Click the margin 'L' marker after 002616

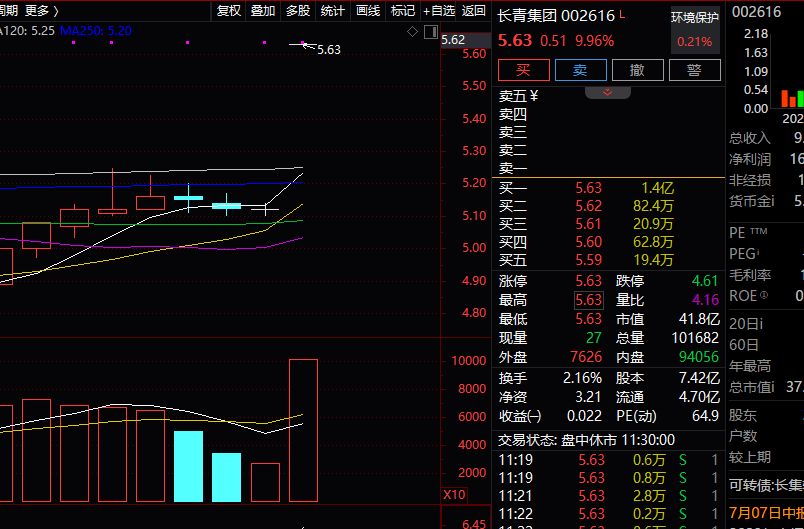(622, 15)
